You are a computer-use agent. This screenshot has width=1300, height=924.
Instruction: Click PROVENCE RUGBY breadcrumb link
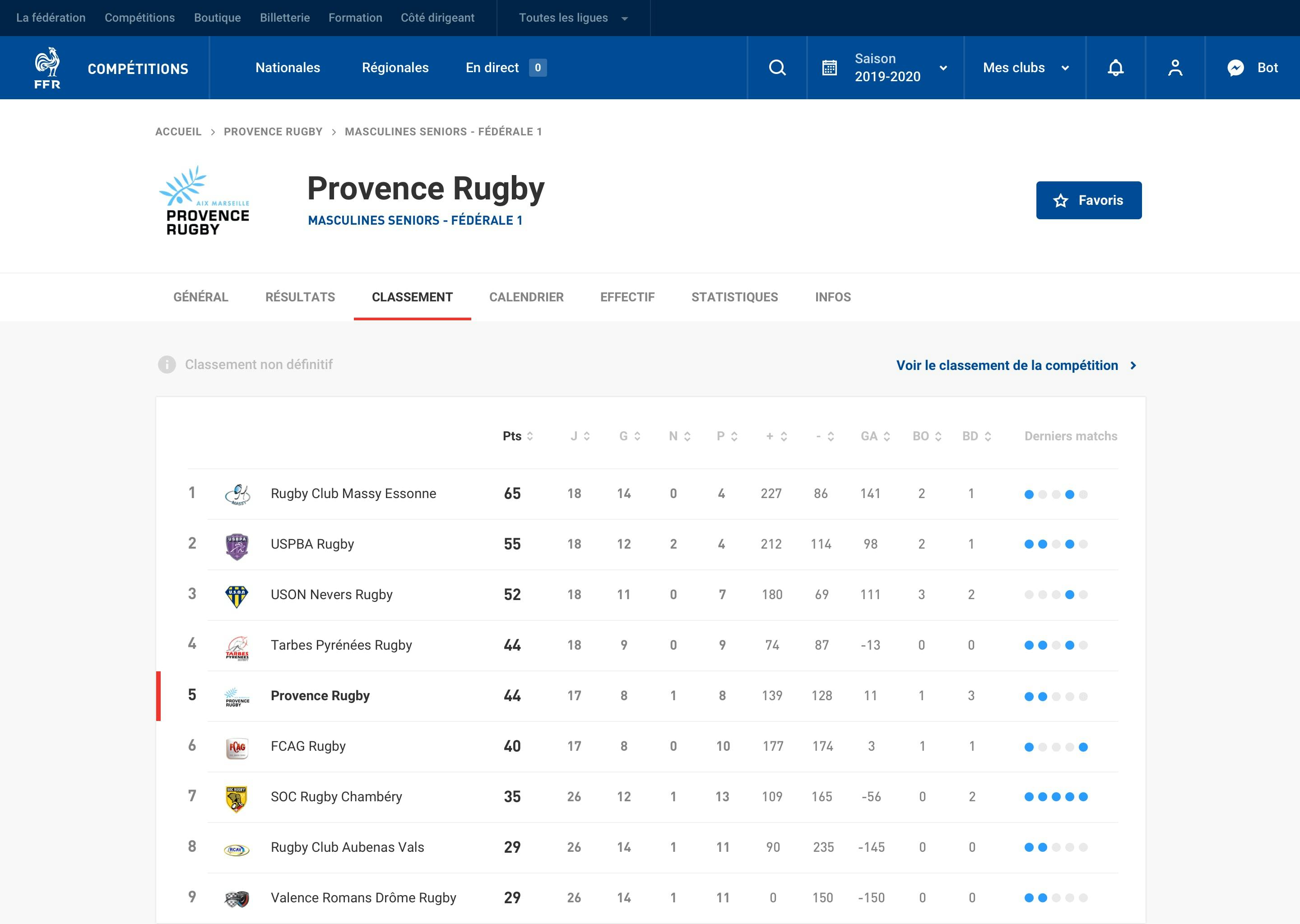pos(273,132)
